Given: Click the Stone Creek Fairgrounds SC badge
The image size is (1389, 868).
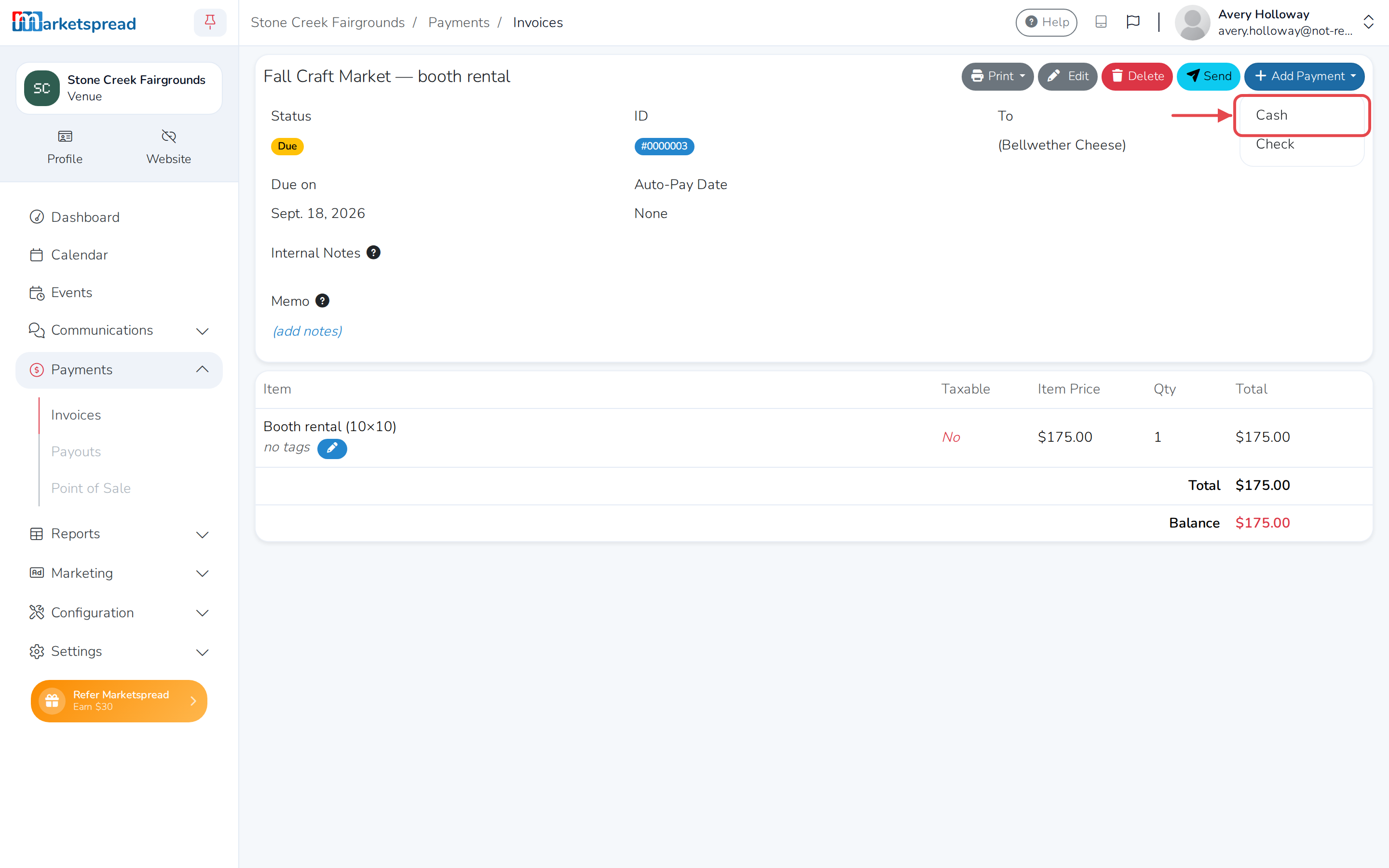Looking at the screenshot, I should pos(42,88).
